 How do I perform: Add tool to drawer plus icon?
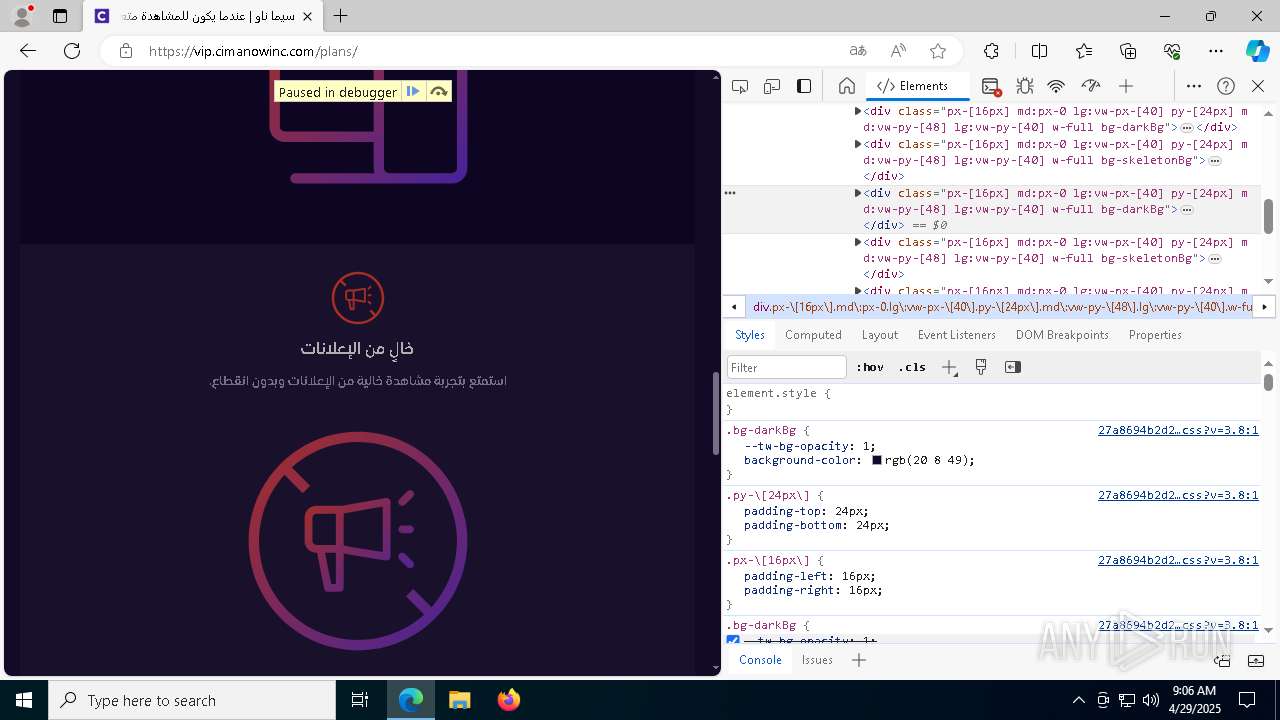[859, 660]
